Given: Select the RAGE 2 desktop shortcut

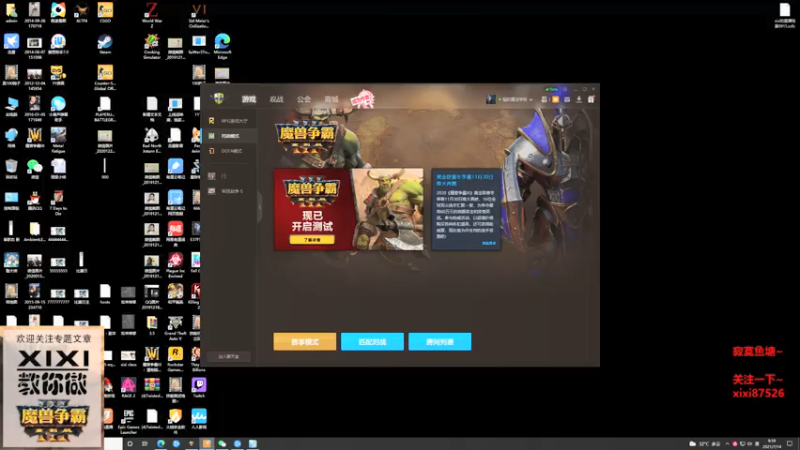Looking at the screenshot, I should pyautogui.click(x=129, y=388).
